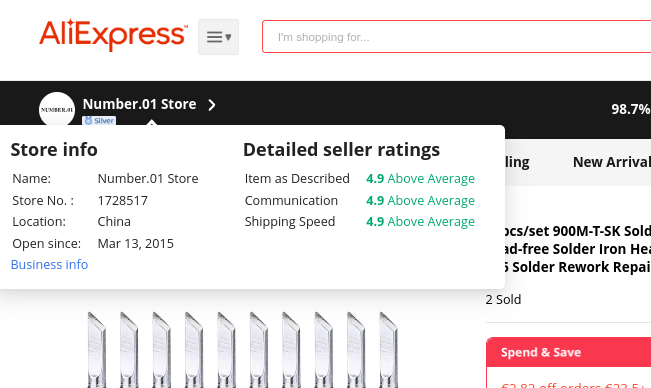This screenshot has height=388, width=651.
Task: Click the Communication 4.9 Above Average rating
Action: [x=420, y=200]
